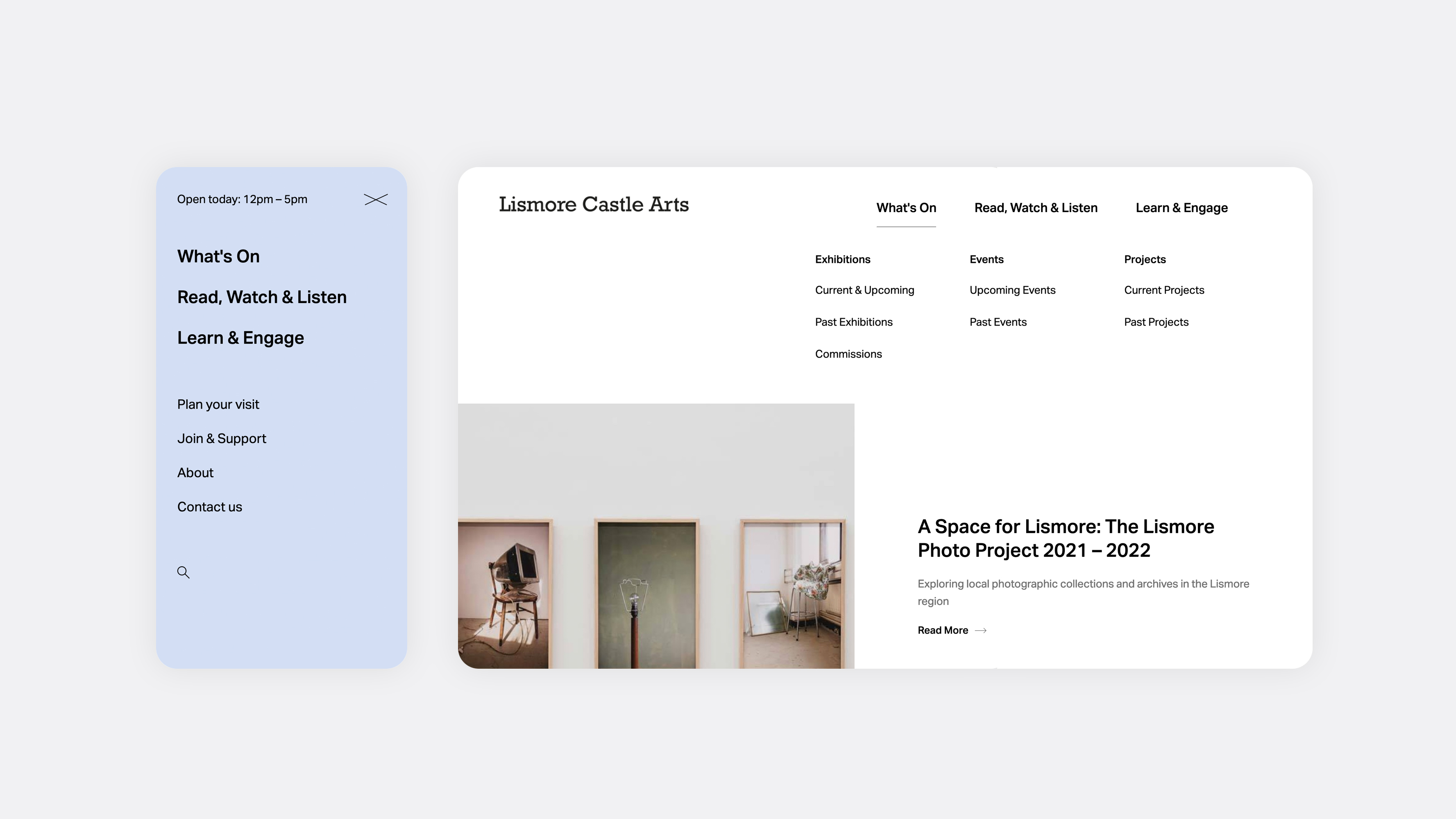Open Upcoming Events link
1456x819 pixels.
(1012, 290)
